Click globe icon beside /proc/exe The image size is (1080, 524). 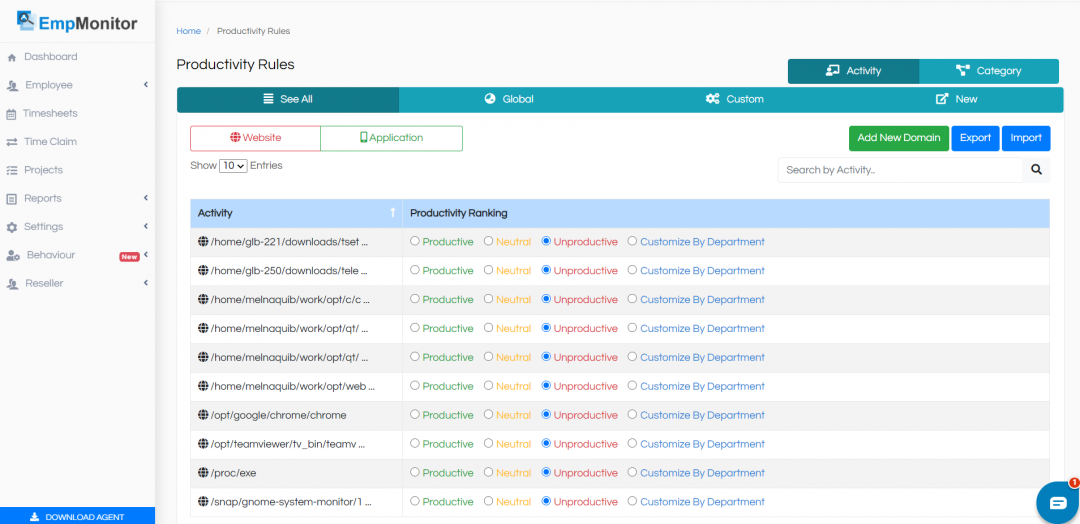[x=203, y=473]
